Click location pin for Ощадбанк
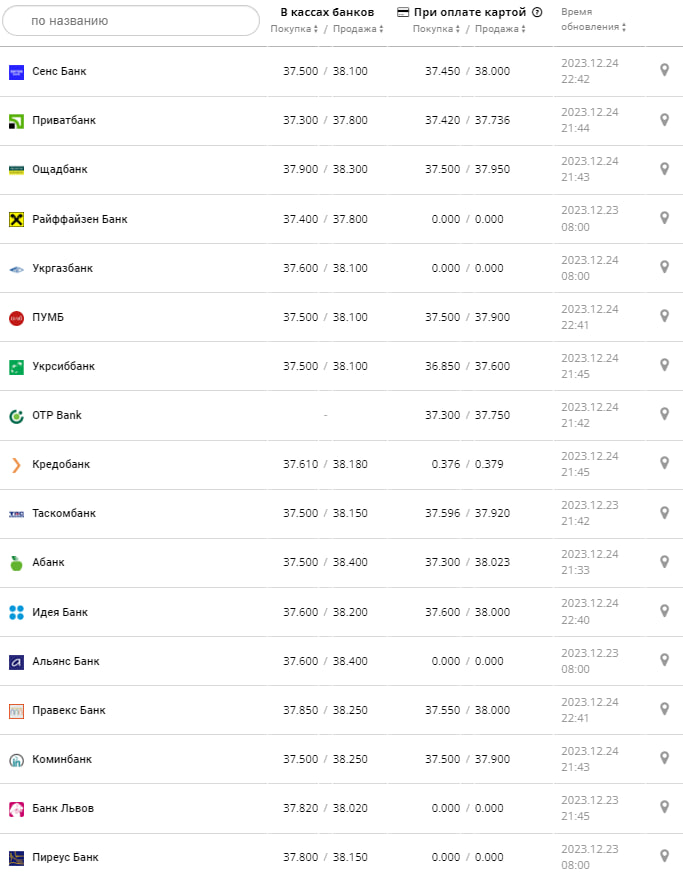The height and width of the screenshot is (872, 683). (x=664, y=169)
